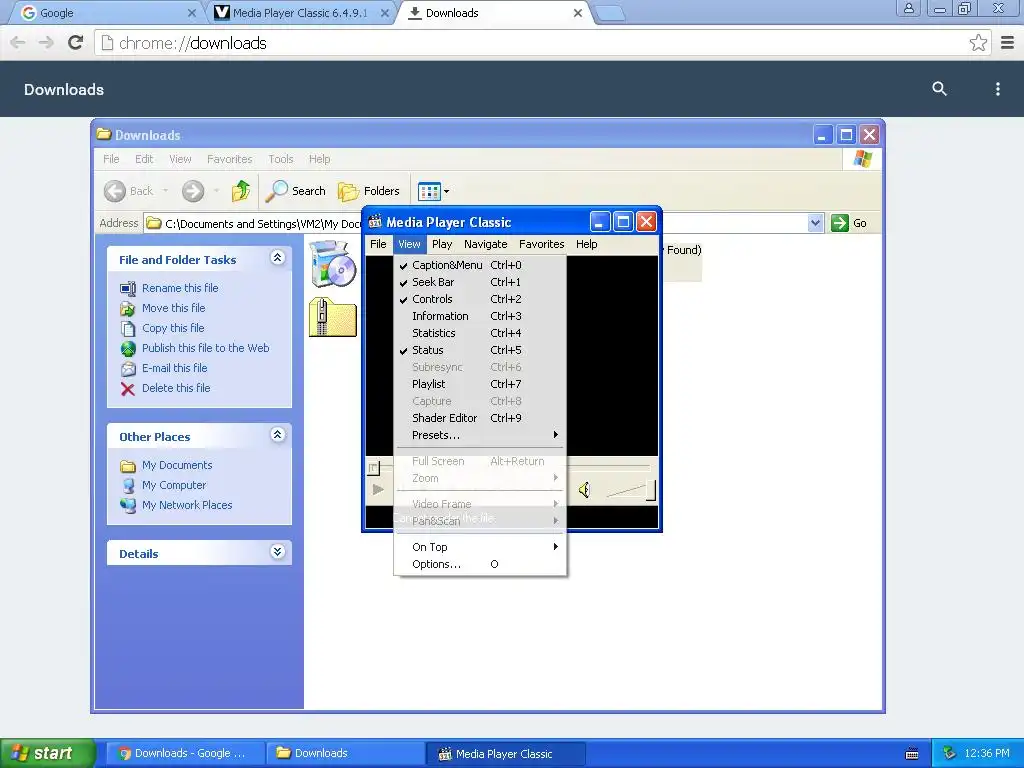1024x768 pixels.
Task: Switch to Downloads folder taskbar button
Action: pos(345,753)
